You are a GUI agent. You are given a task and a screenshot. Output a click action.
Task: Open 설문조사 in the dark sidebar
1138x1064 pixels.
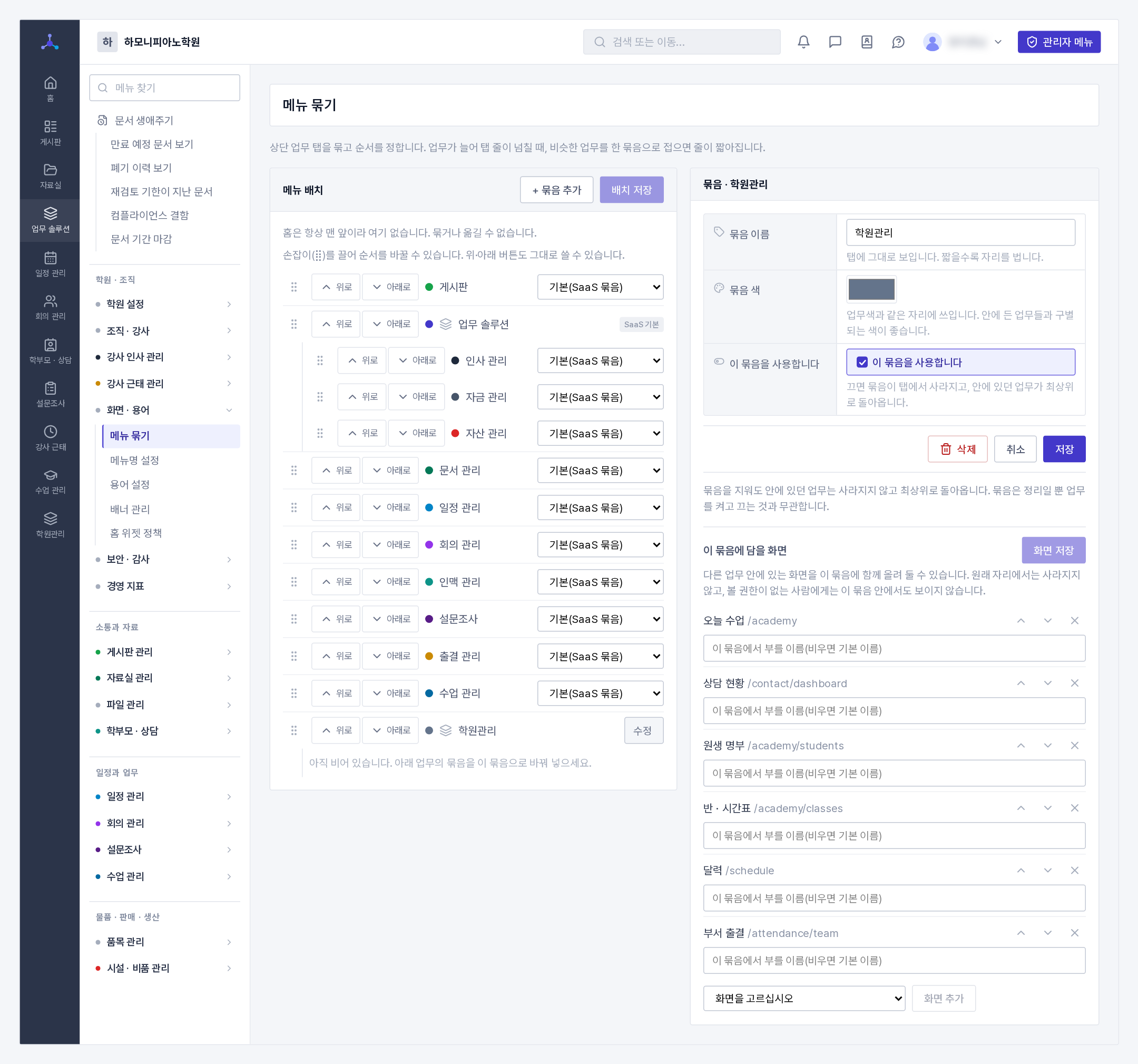point(51,395)
